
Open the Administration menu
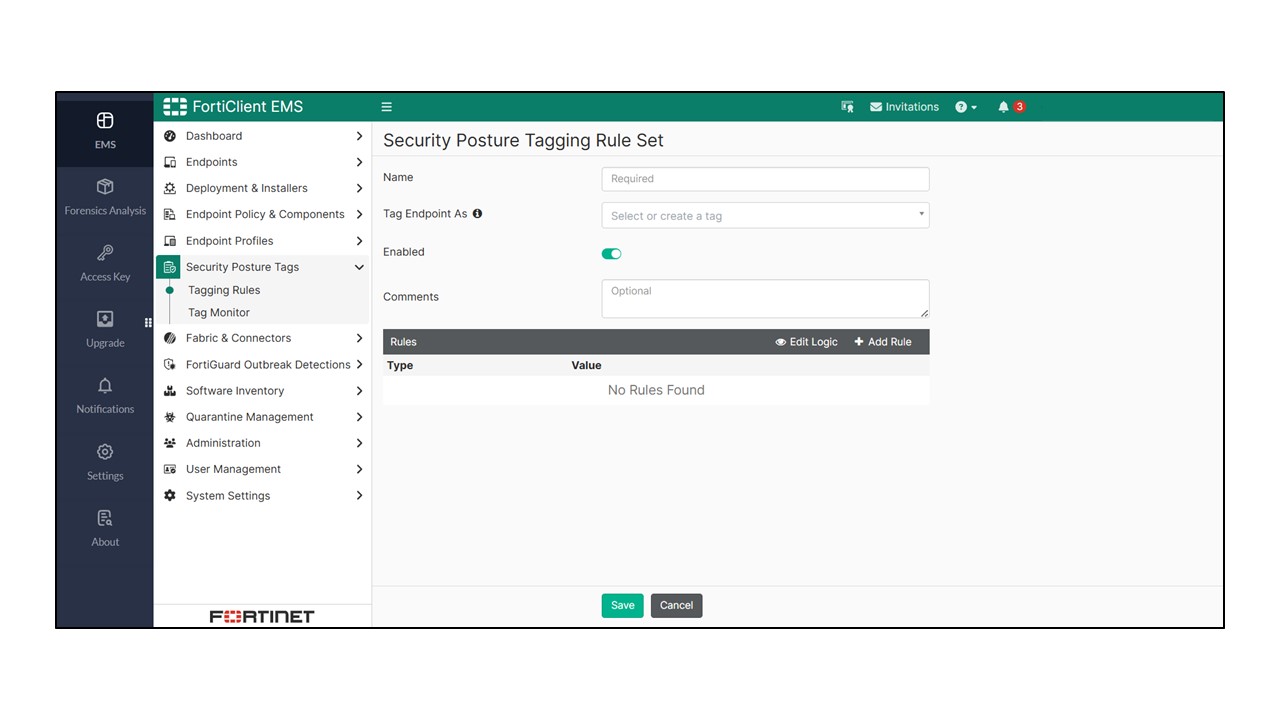pyautogui.click(x=263, y=443)
